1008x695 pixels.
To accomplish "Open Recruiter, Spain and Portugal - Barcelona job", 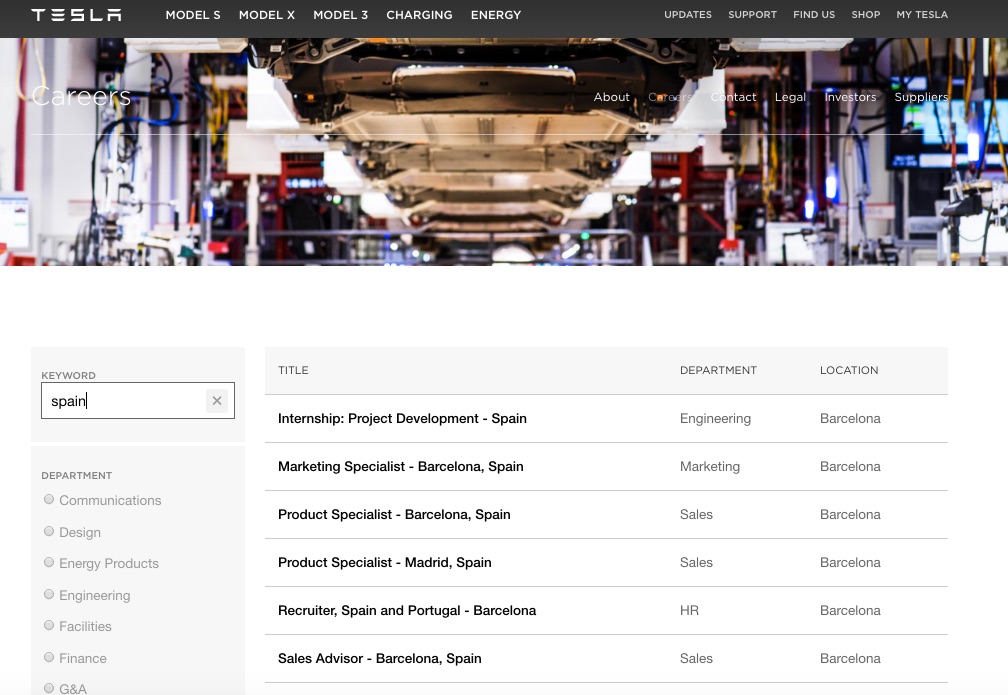I will (407, 611).
